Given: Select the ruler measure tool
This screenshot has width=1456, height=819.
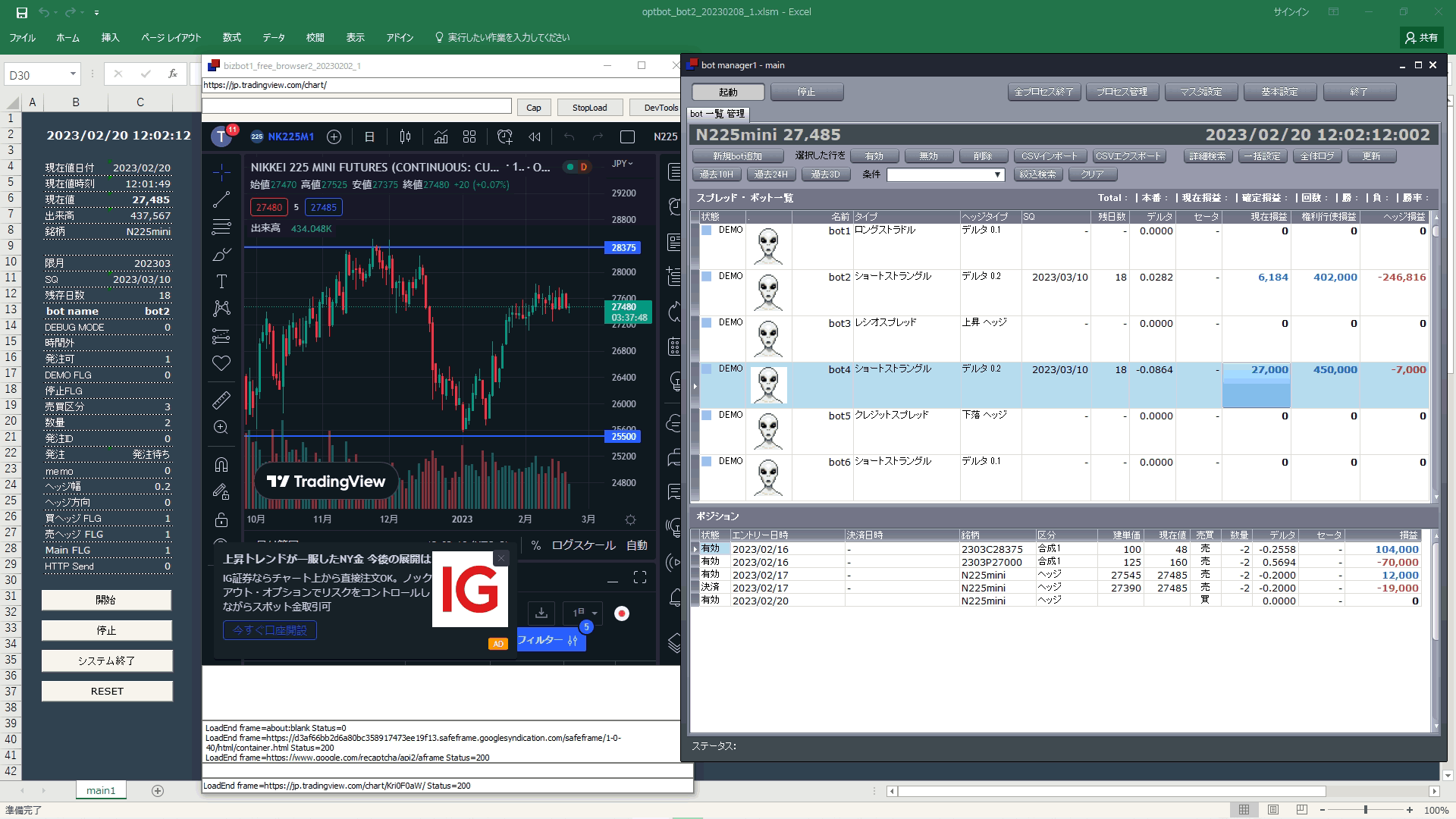Looking at the screenshot, I should pyautogui.click(x=221, y=400).
